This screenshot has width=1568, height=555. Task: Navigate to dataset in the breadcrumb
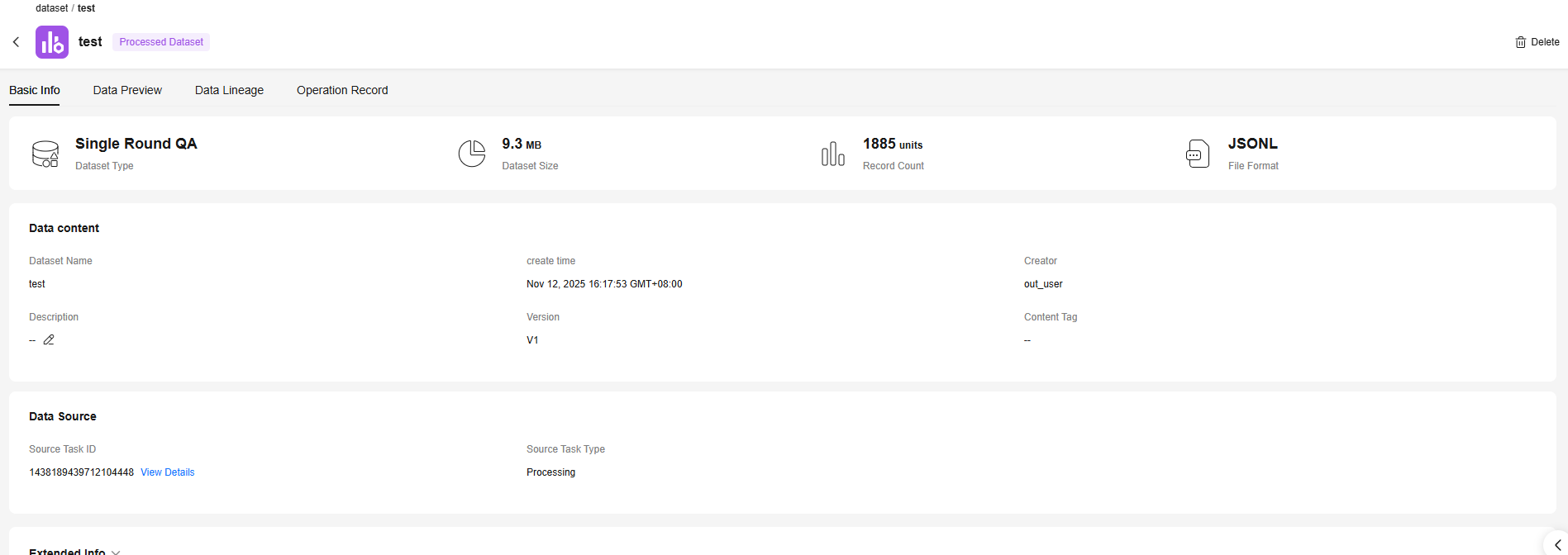coord(51,8)
